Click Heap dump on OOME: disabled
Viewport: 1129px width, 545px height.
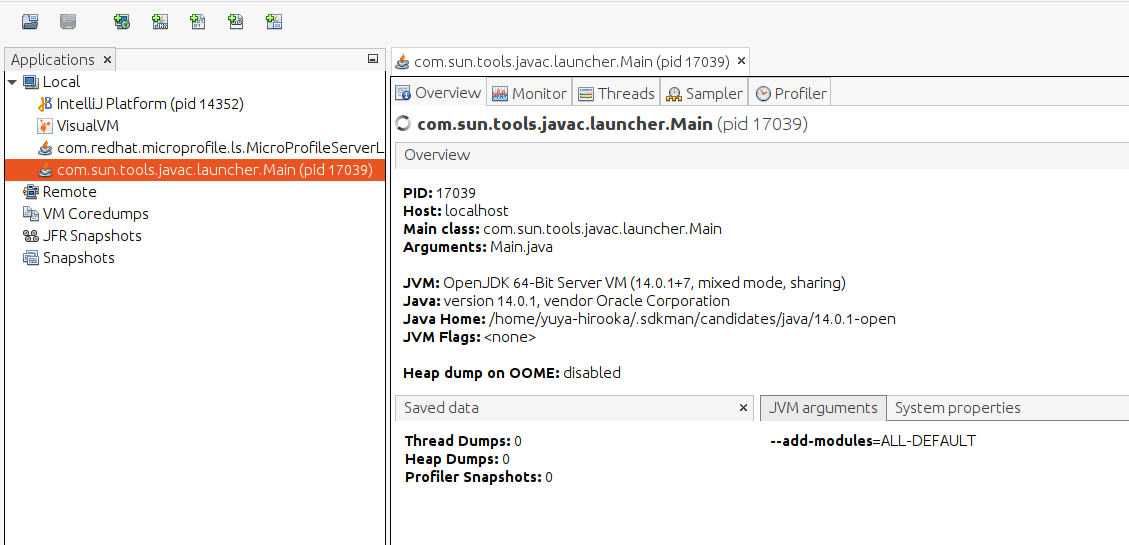tap(512, 373)
